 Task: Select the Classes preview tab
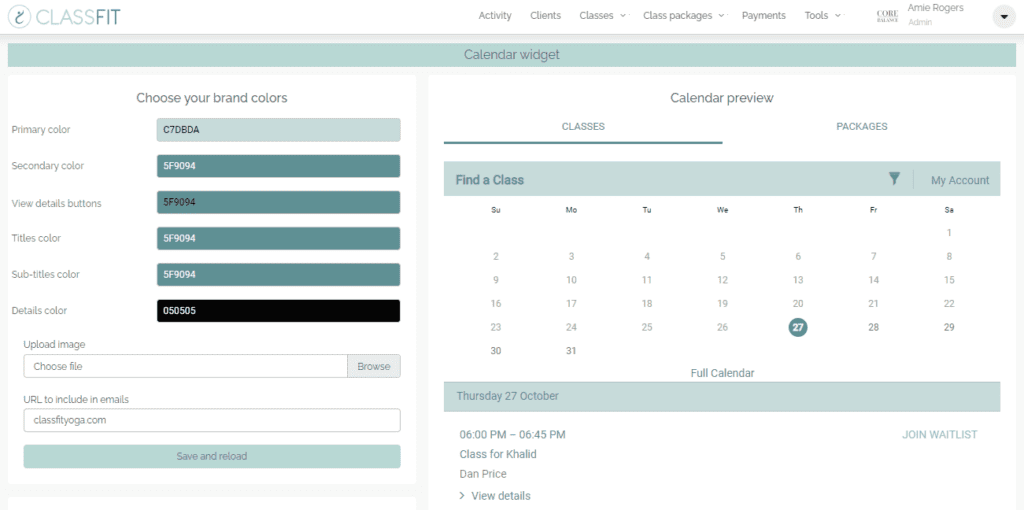[x=583, y=127]
